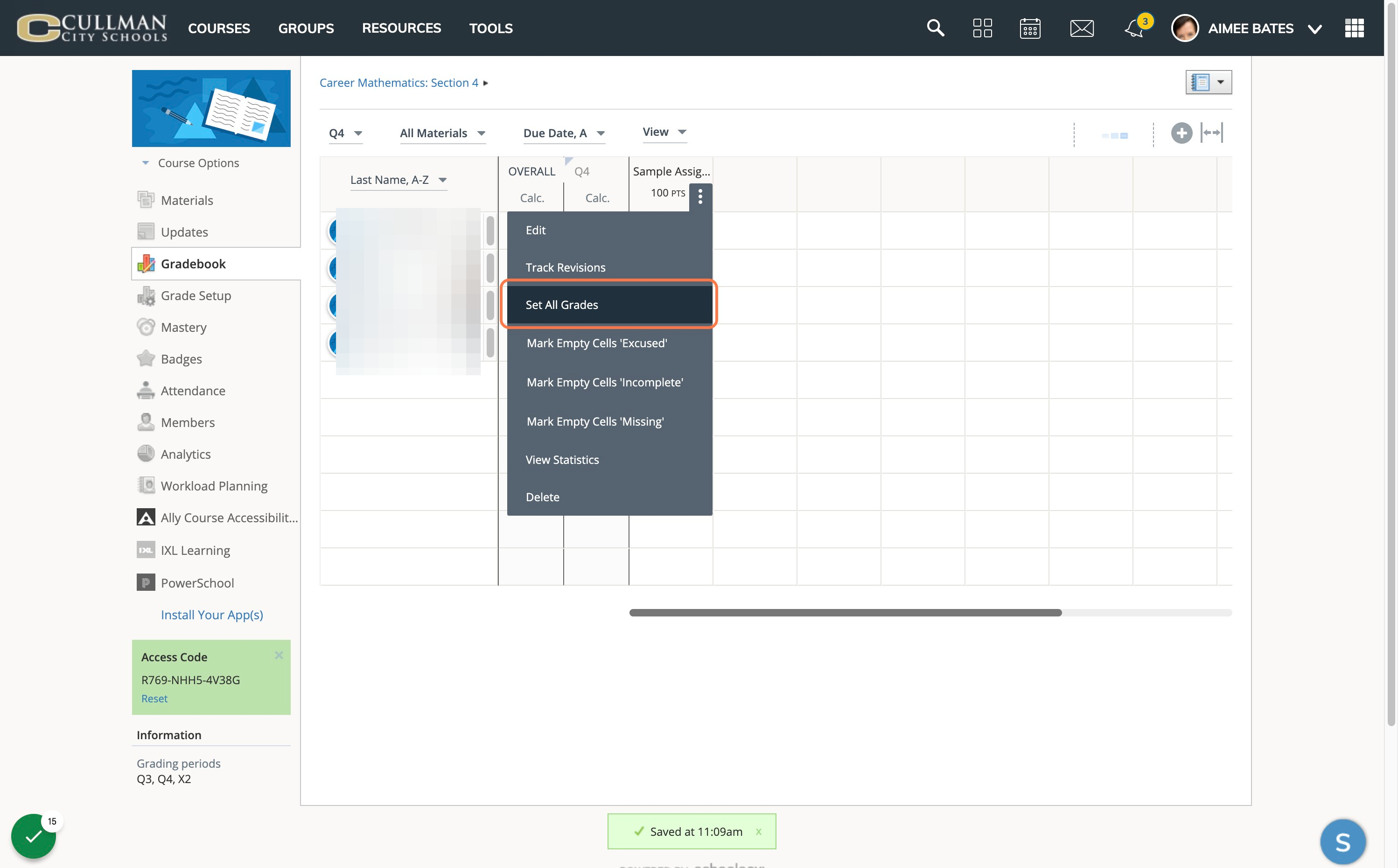
Task: Open the Aimee Bates account dropdown arrow
Action: pos(1315,29)
